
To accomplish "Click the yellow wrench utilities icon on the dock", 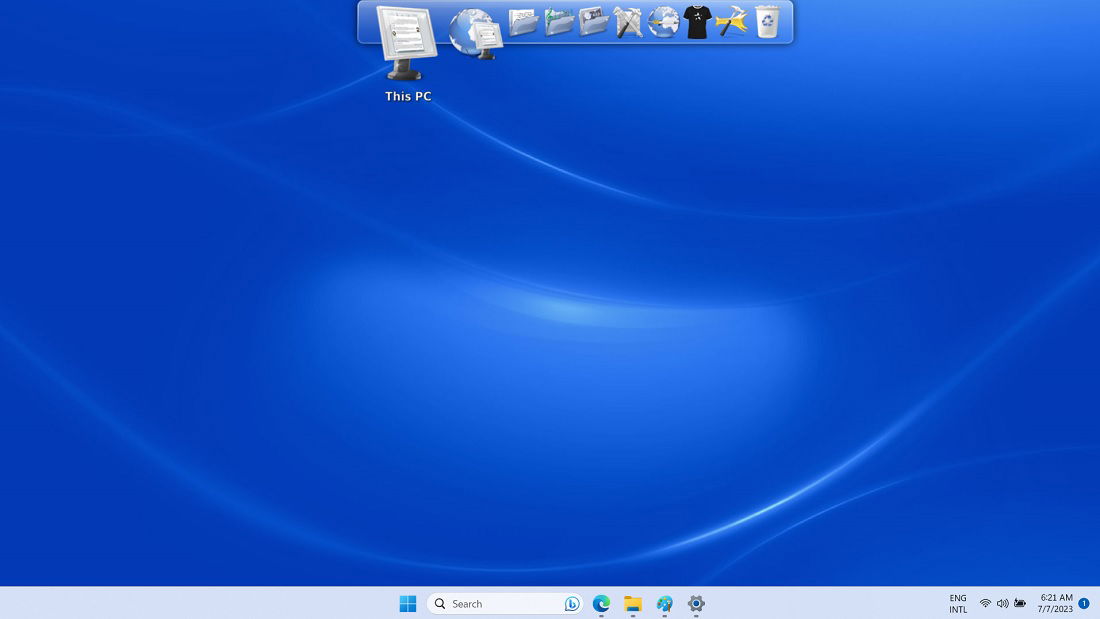I will tap(731, 22).
